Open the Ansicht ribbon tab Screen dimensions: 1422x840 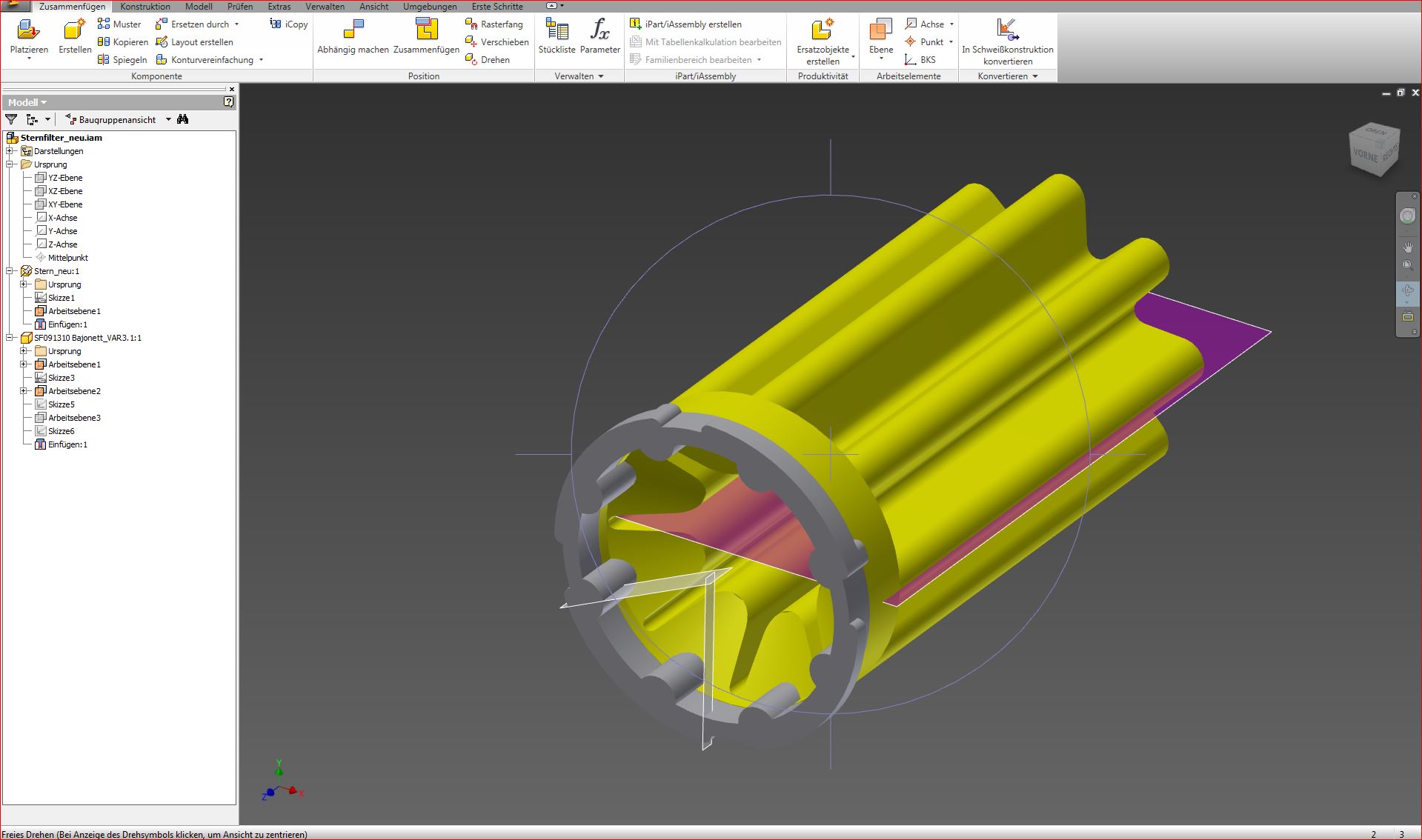click(x=373, y=7)
